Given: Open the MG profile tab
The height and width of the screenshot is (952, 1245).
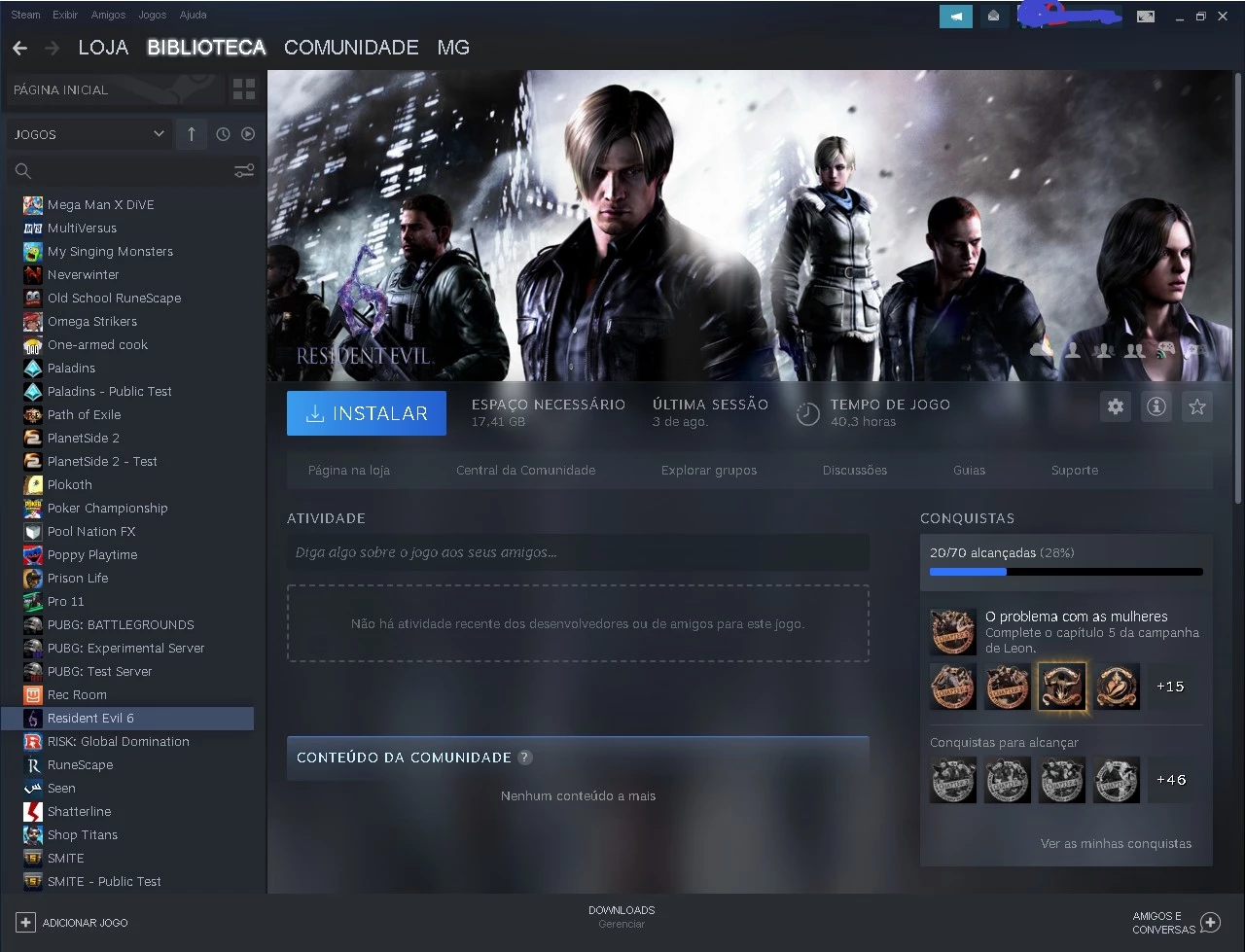Looking at the screenshot, I should coord(453,48).
